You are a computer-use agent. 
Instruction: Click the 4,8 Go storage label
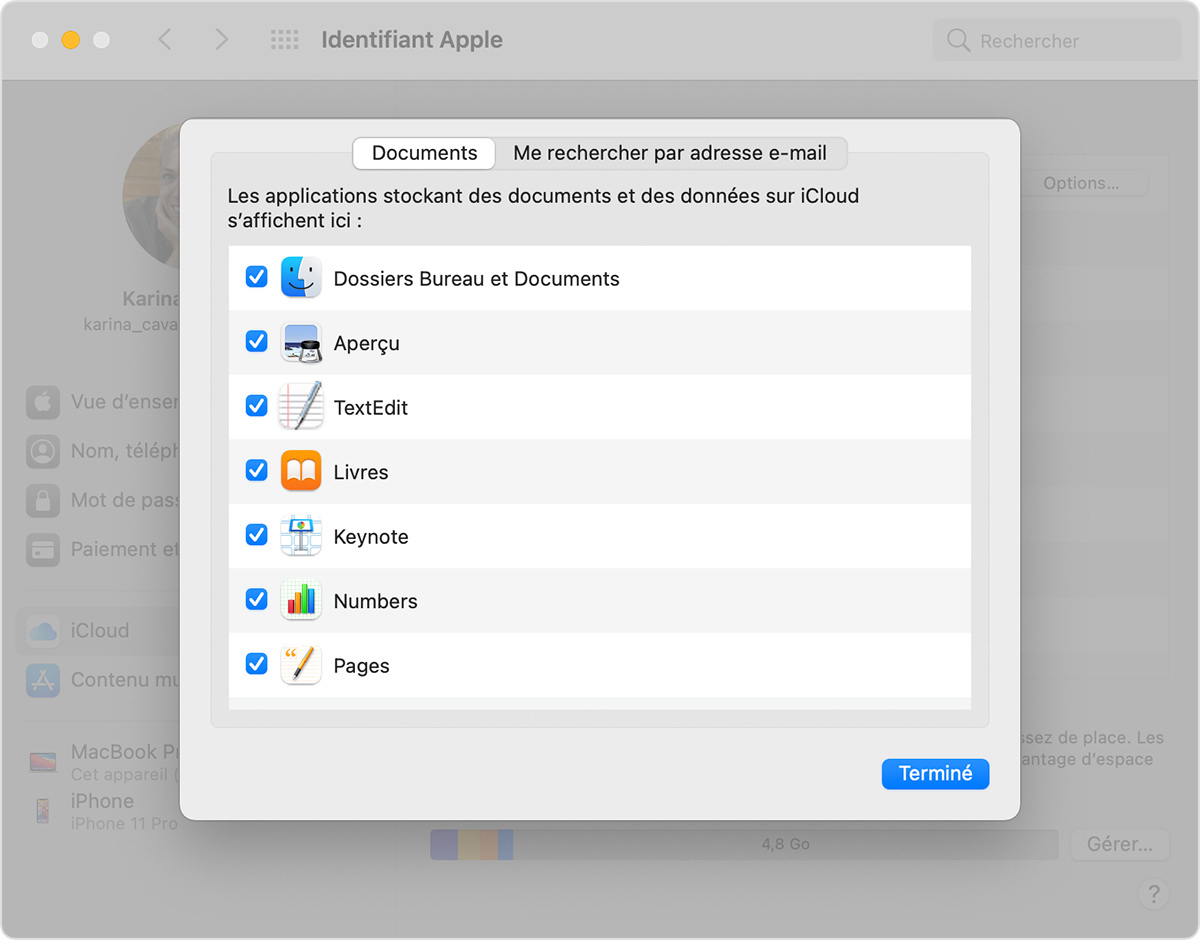pyautogui.click(x=786, y=844)
